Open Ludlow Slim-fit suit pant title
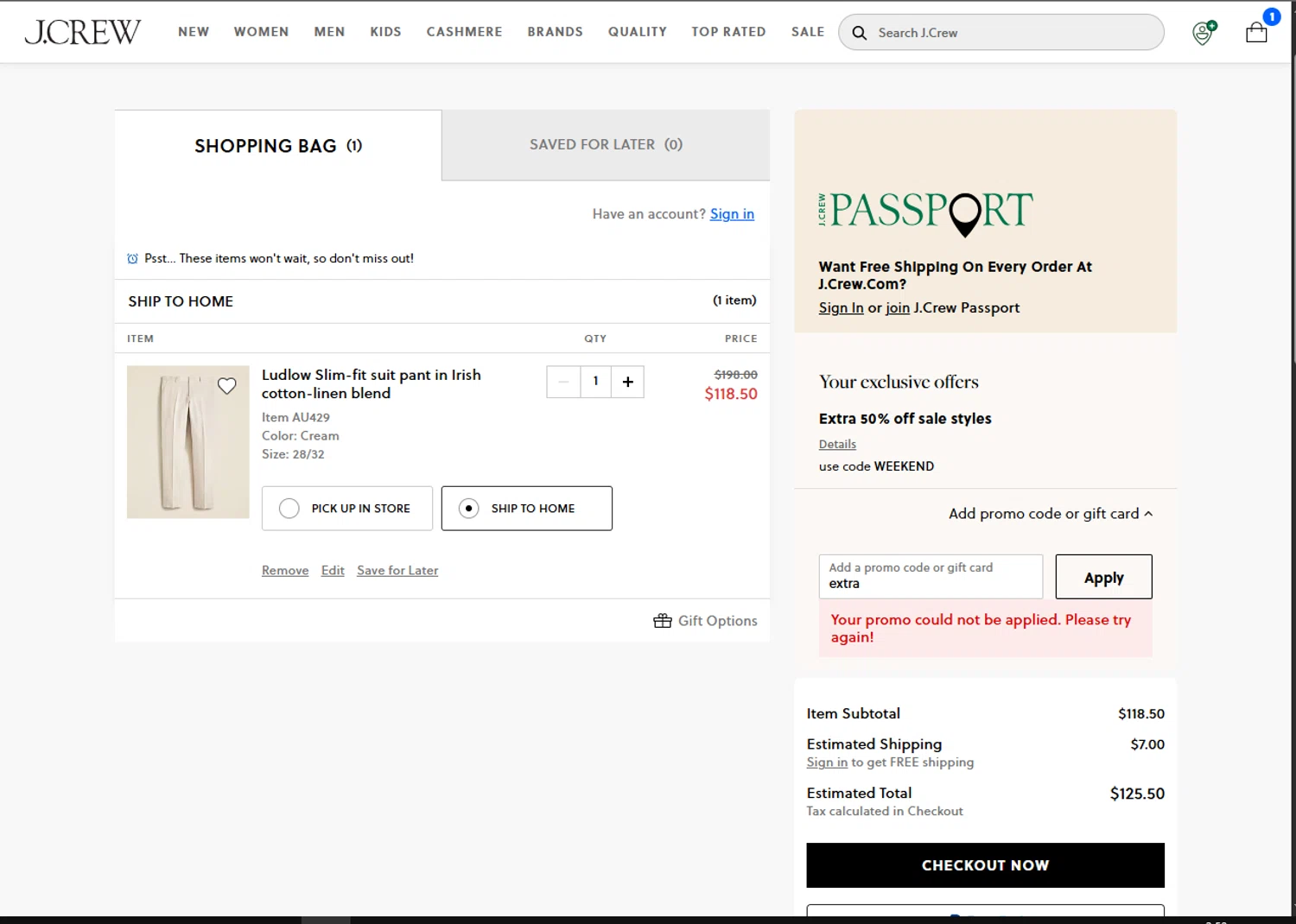 coord(372,384)
